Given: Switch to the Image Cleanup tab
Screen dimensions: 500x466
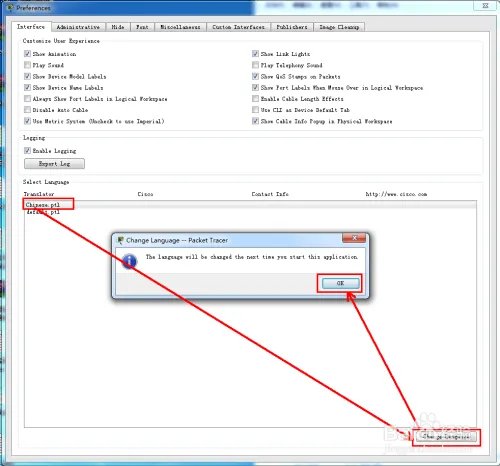Looking at the screenshot, I should (339, 27).
